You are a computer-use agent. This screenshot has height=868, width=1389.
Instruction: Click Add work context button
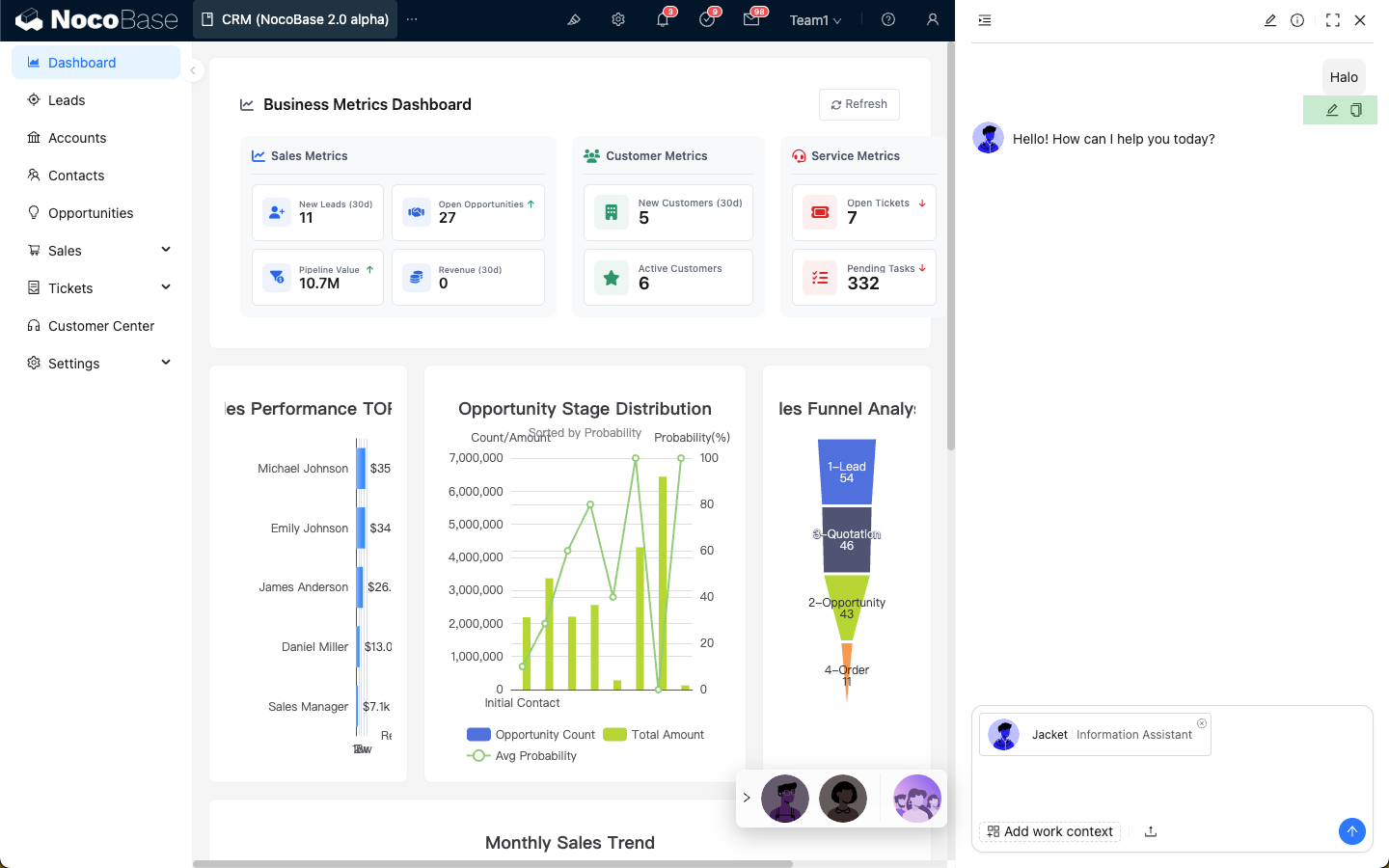[x=1049, y=831]
